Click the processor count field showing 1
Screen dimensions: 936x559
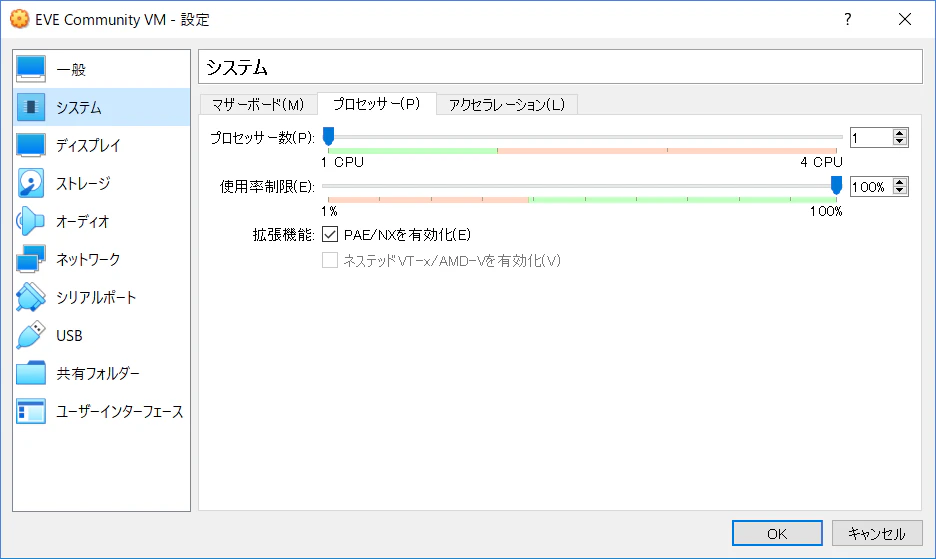click(x=872, y=138)
